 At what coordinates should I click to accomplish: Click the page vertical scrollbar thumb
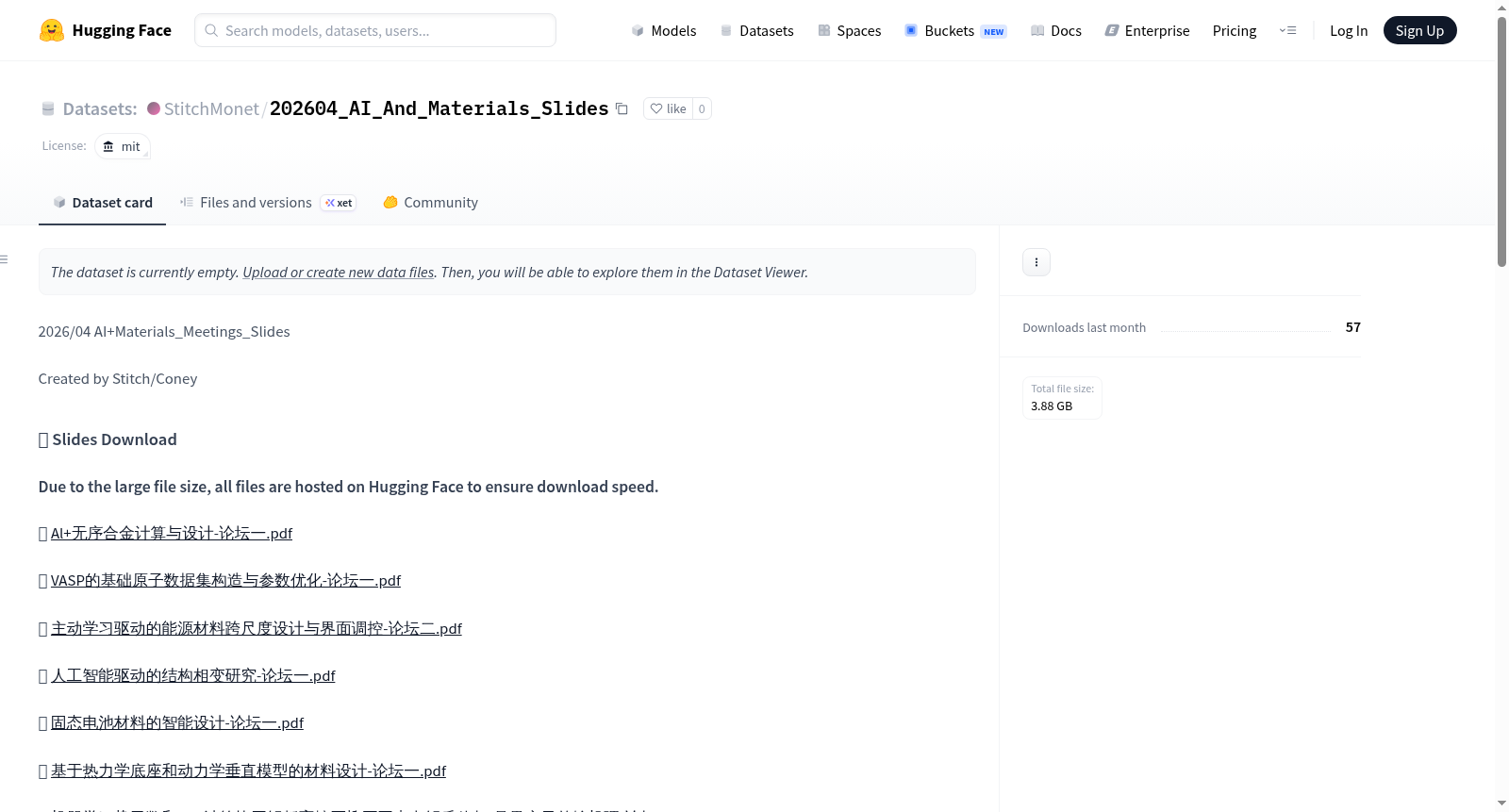point(1501,141)
